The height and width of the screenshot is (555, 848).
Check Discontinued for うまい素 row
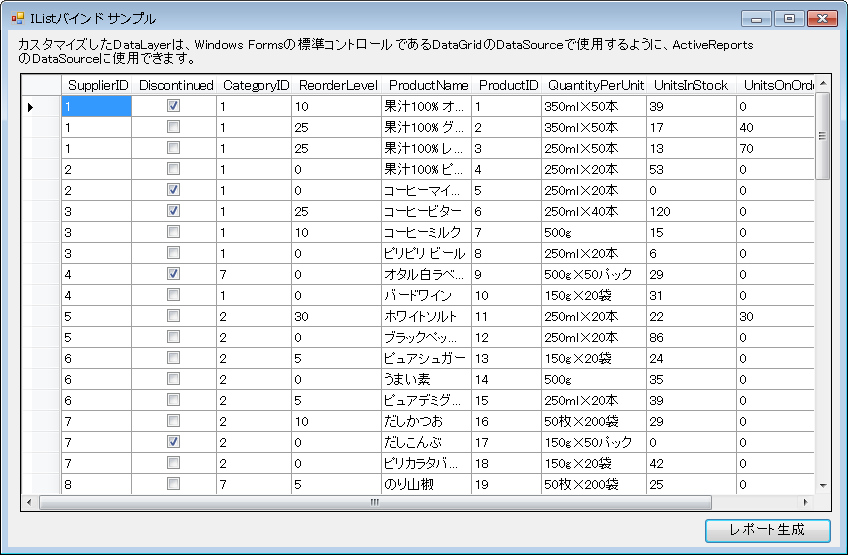click(173, 379)
